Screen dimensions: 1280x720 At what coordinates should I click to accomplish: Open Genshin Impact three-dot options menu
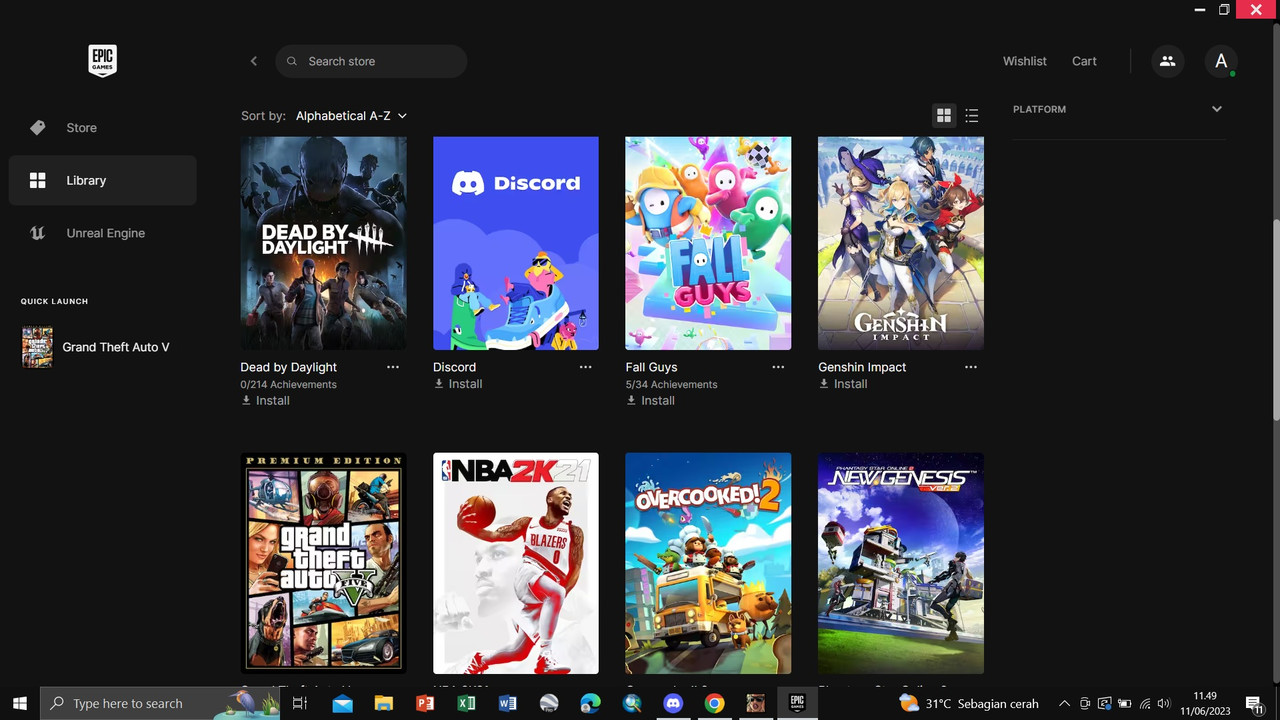971,367
